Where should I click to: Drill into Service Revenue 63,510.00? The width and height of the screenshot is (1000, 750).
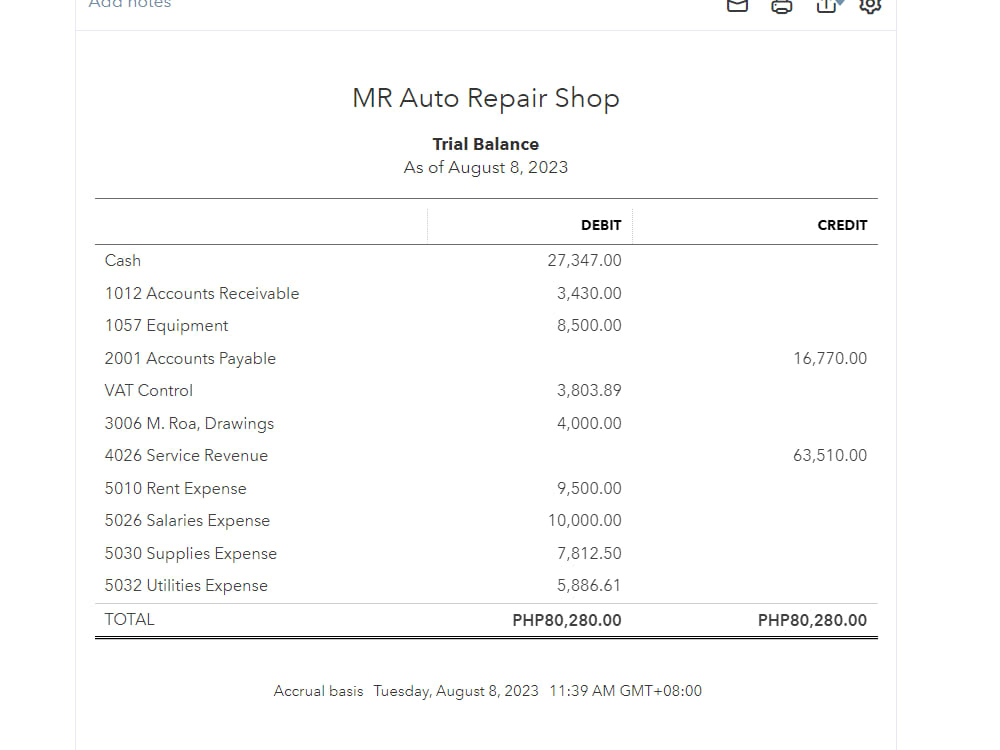pos(830,455)
